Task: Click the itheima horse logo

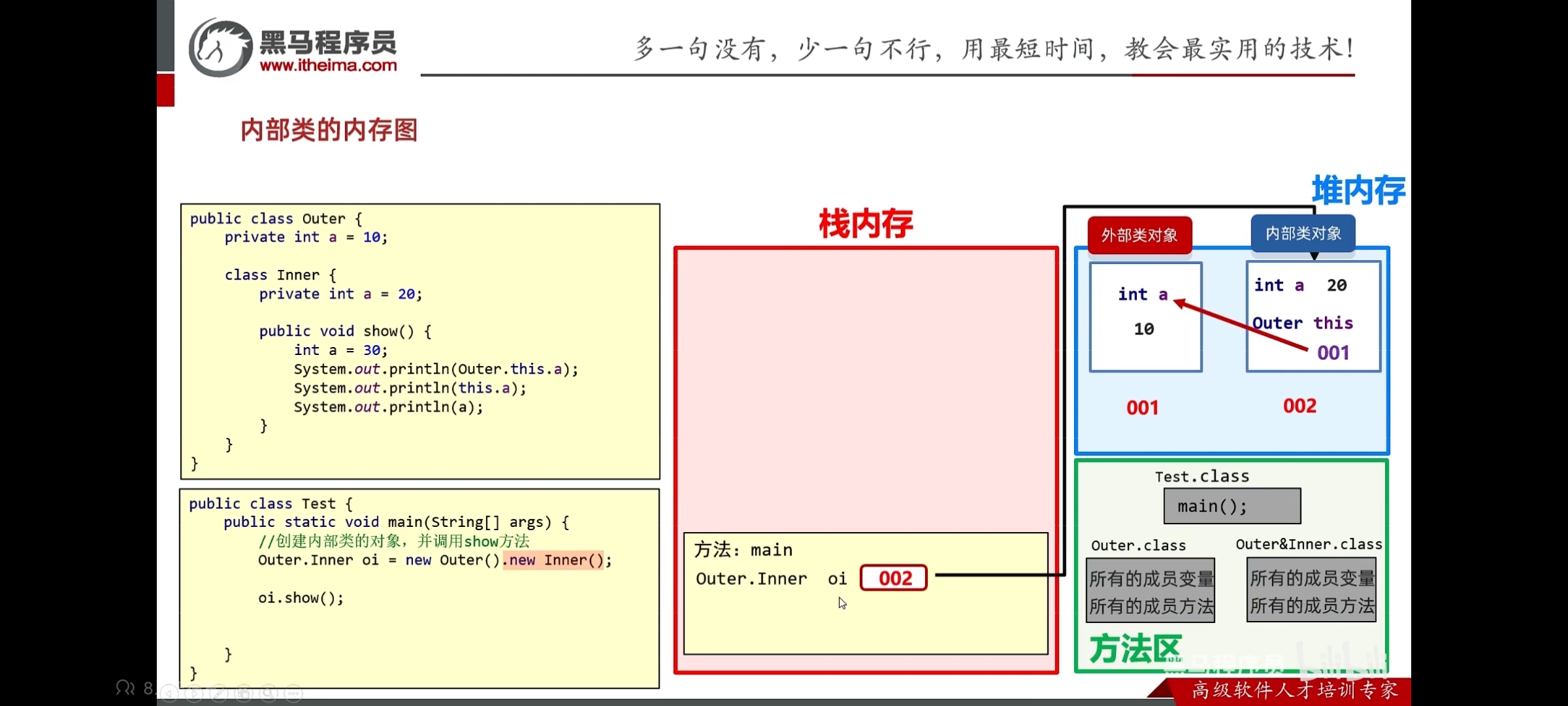Action: click(220, 48)
